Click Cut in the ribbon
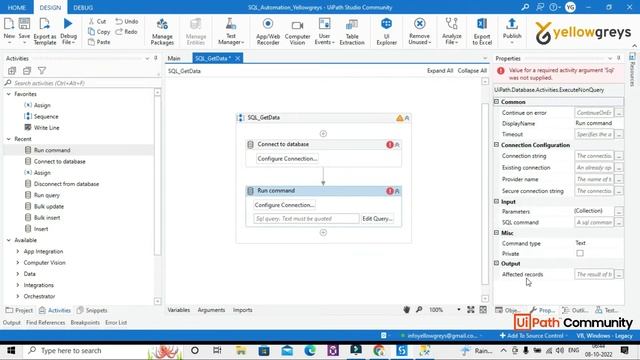Viewport: 640px width, 360px height. coord(97,21)
